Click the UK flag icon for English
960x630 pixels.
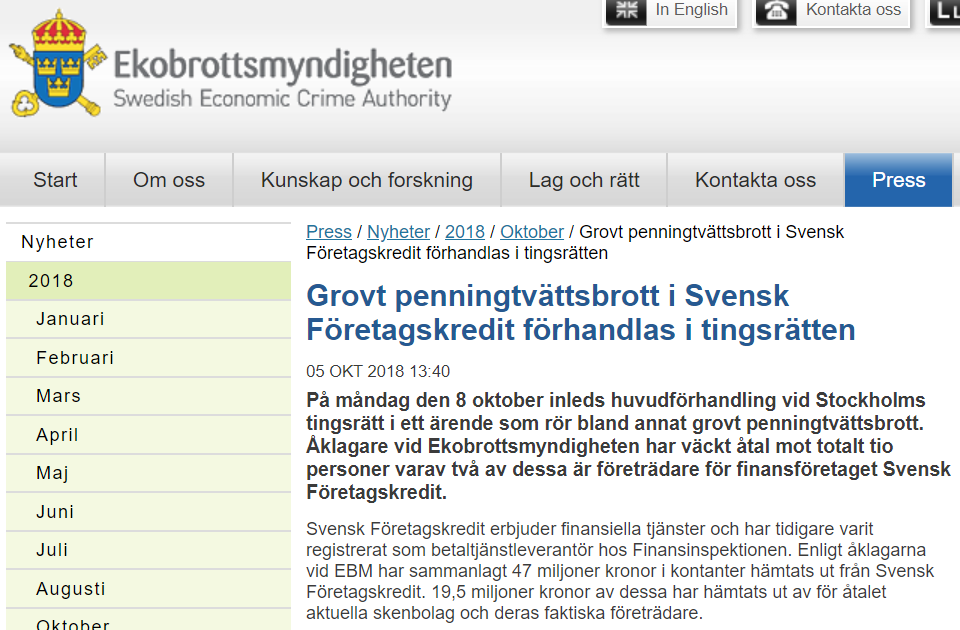pos(626,10)
